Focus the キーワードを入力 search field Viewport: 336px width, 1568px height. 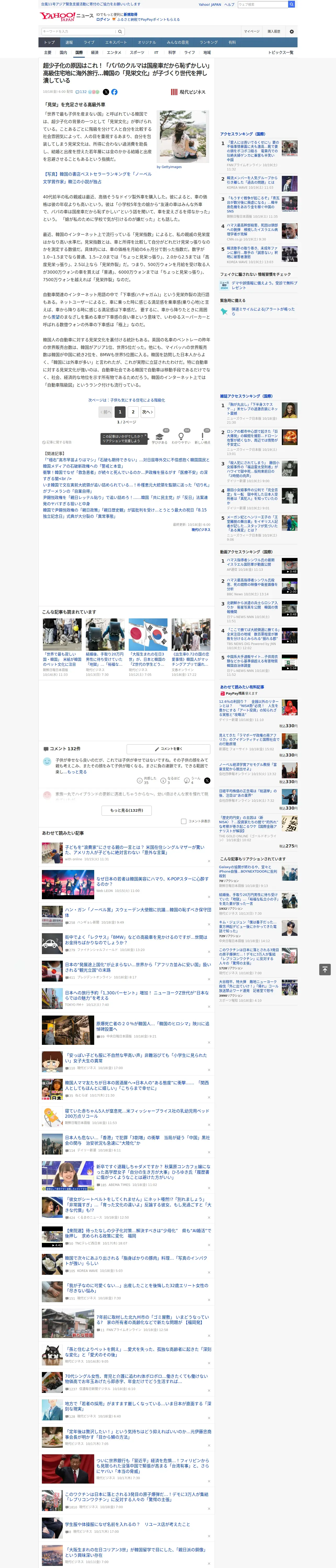coord(79,32)
